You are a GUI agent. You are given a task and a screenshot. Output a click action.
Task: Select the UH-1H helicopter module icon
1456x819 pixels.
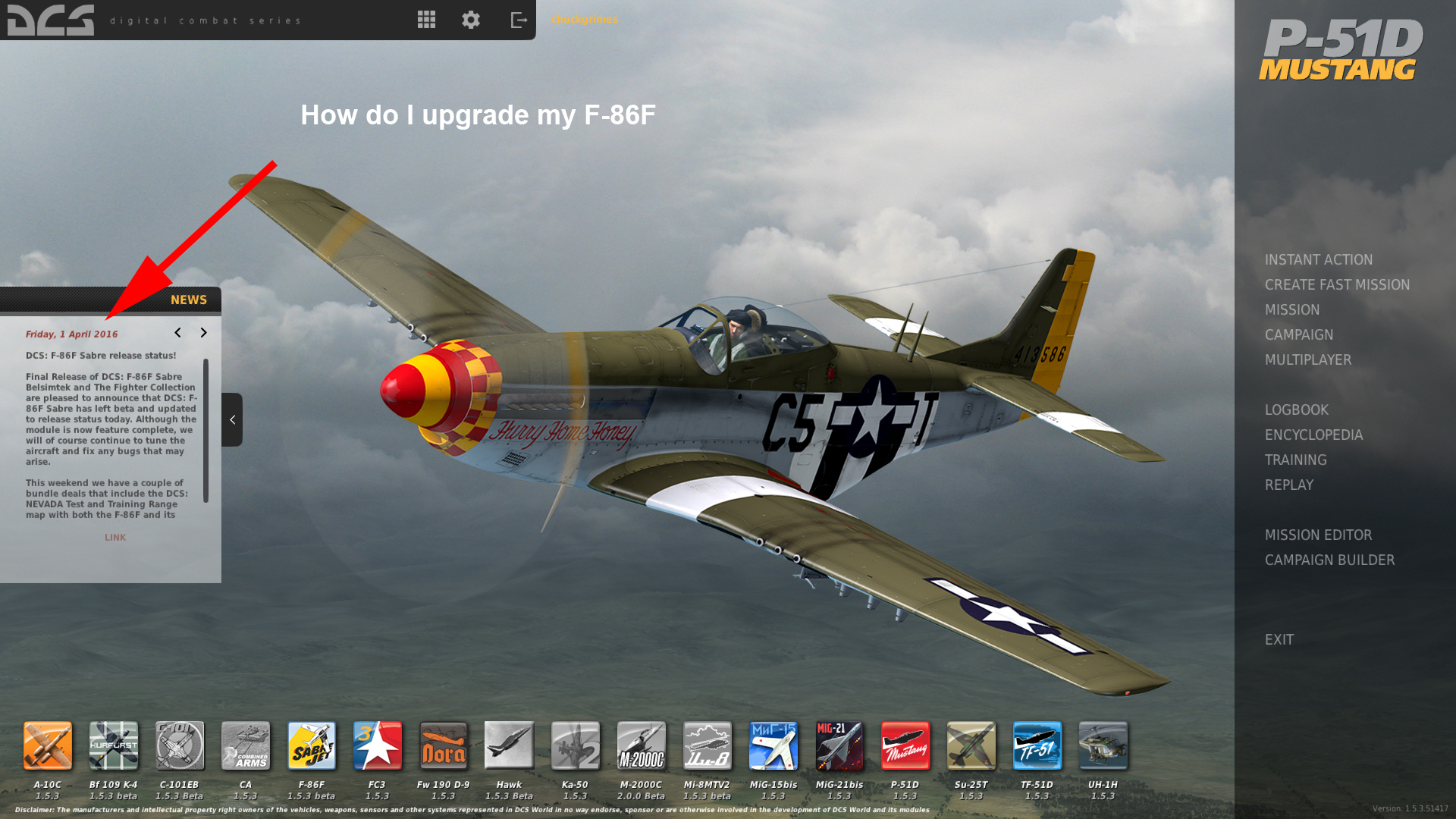1103,745
